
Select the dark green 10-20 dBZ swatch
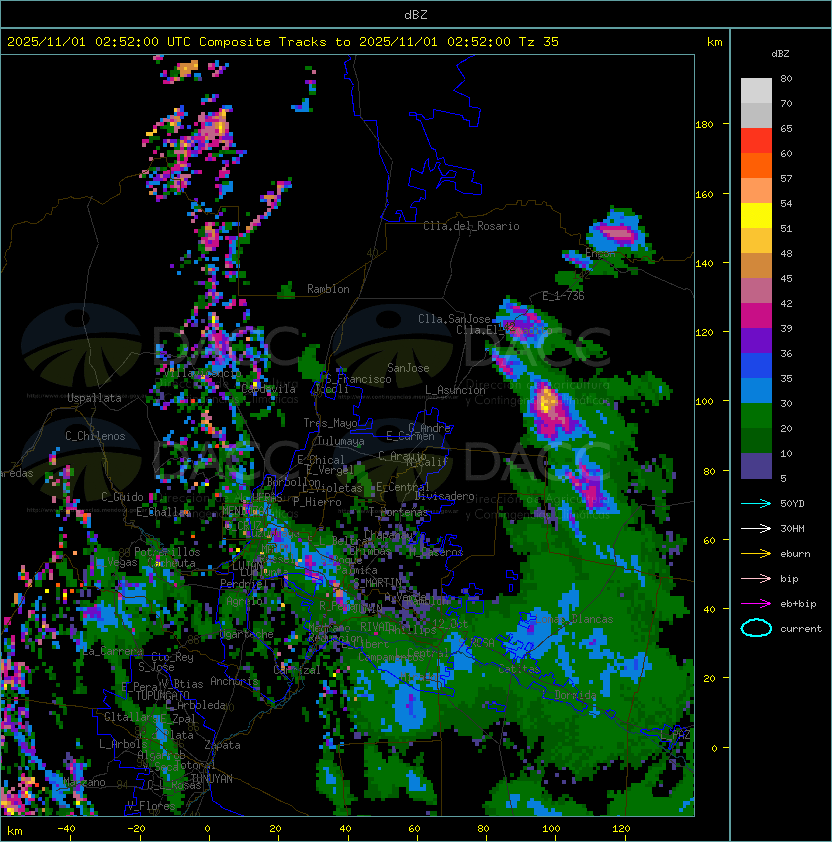pos(756,440)
